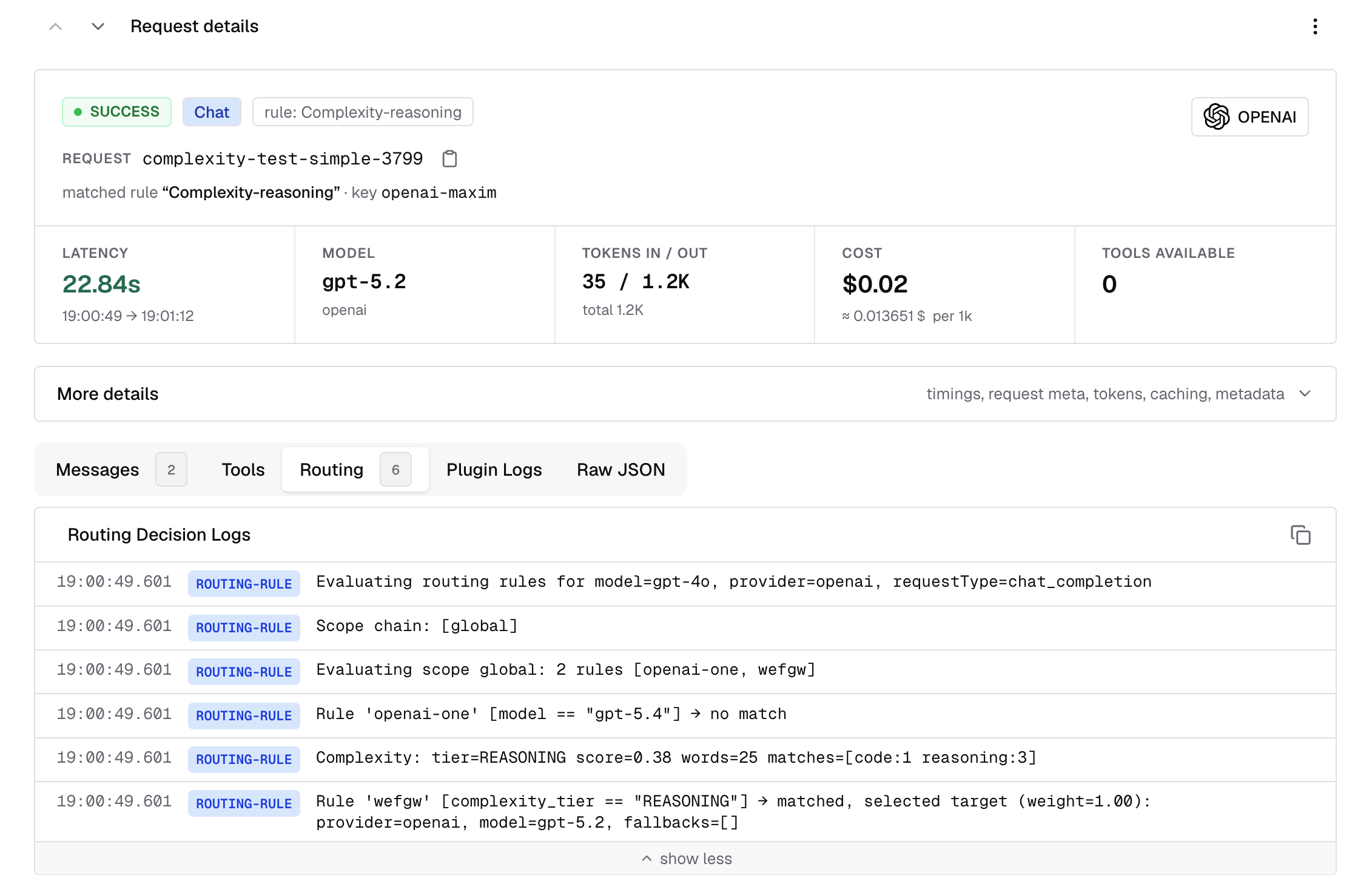Screen dimensions: 1372x875
Task: Click the 'Evaluating scope global: 2 rules' log
Action: pyautogui.click(x=565, y=670)
